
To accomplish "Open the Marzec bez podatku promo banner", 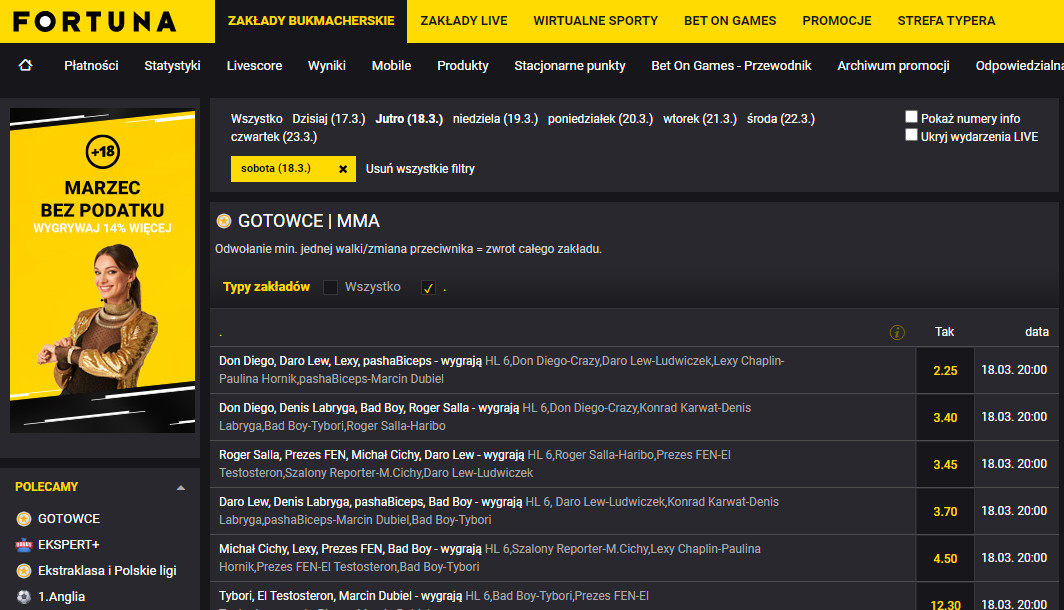I will pos(102,270).
